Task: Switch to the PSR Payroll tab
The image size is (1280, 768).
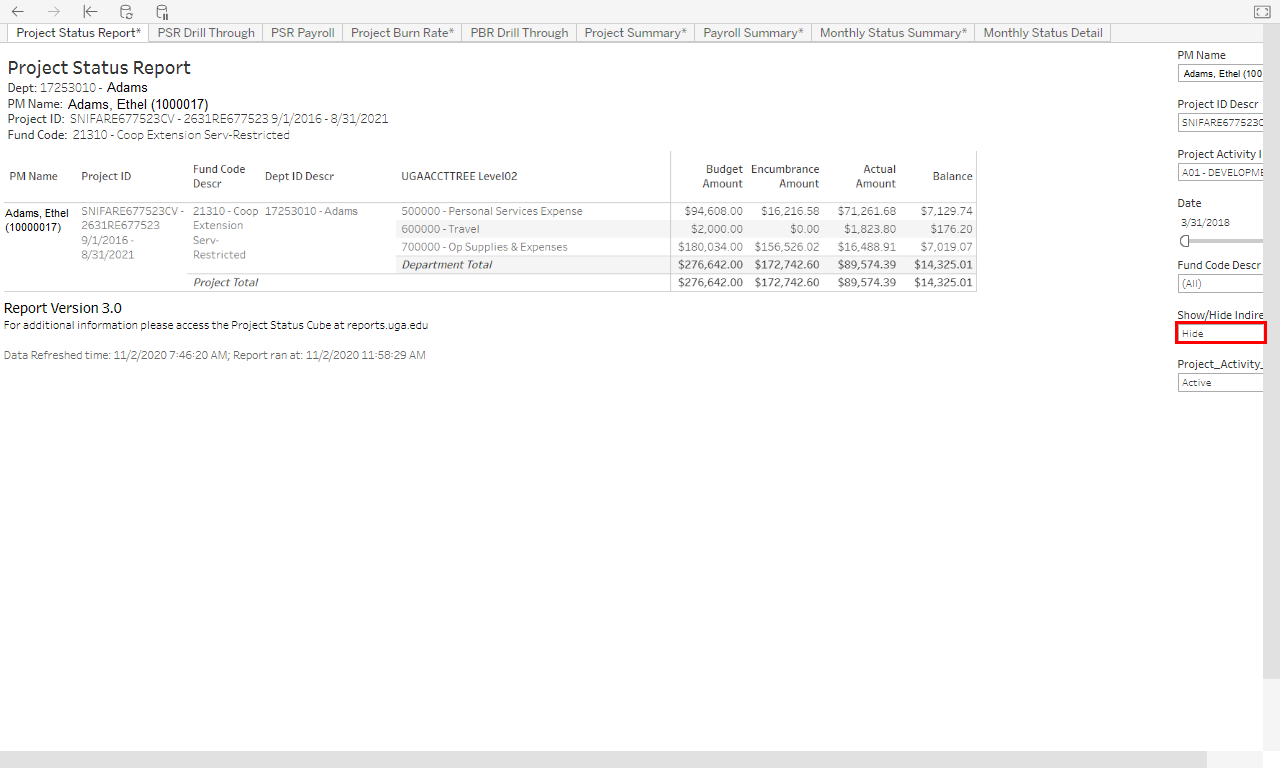Action: (303, 33)
